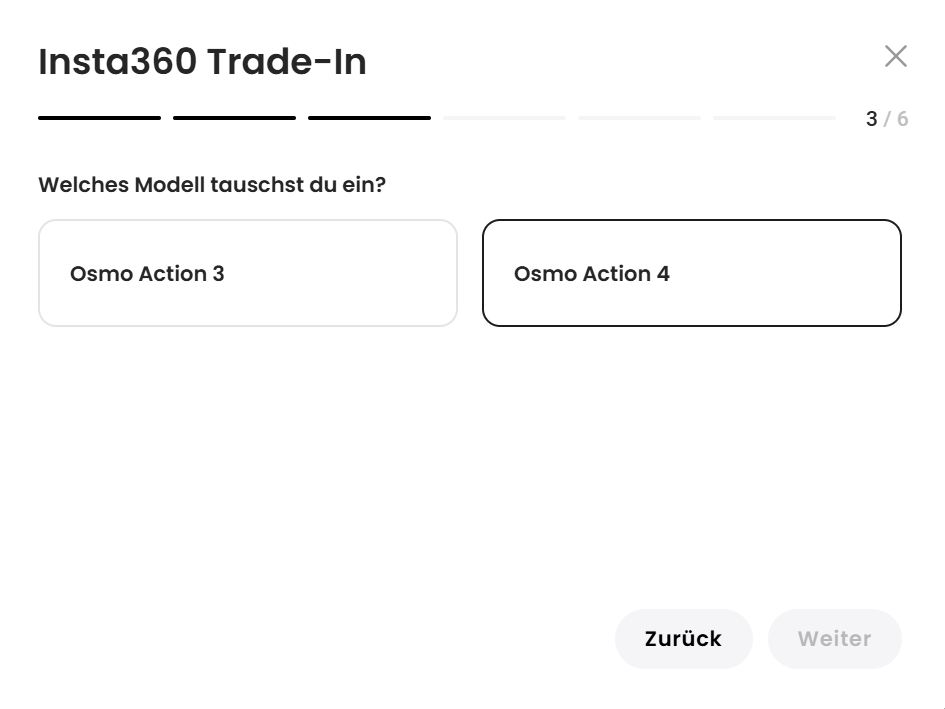The height and width of the screenshot is (709, 945).
Task: Click the second progress bar segment
Action: click(234, 118)
